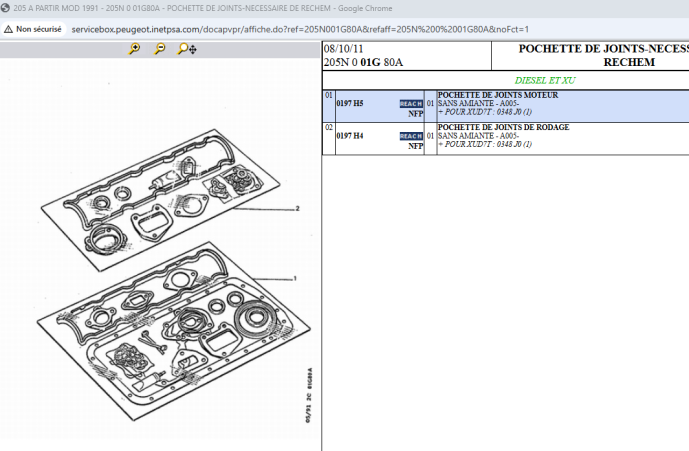
Task: Select part reference 0197 H4
Action: click(350, 136)
